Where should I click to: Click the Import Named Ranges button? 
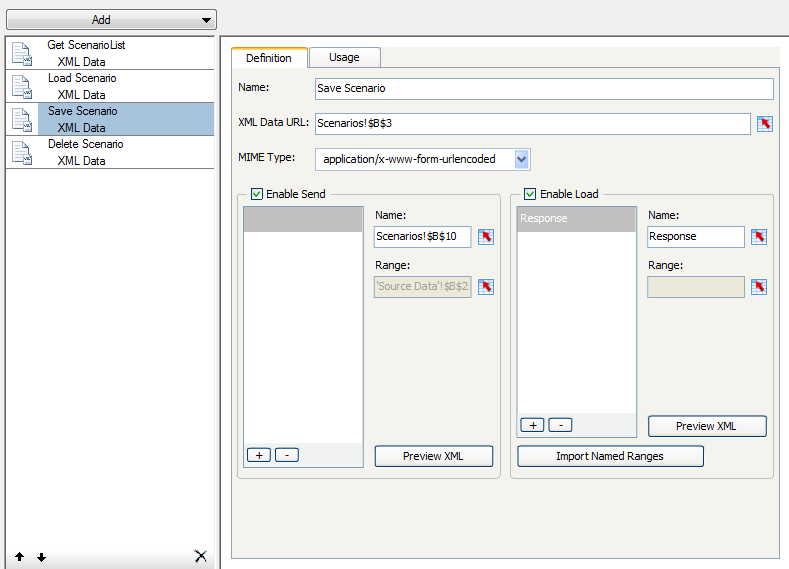click(610, 456)
